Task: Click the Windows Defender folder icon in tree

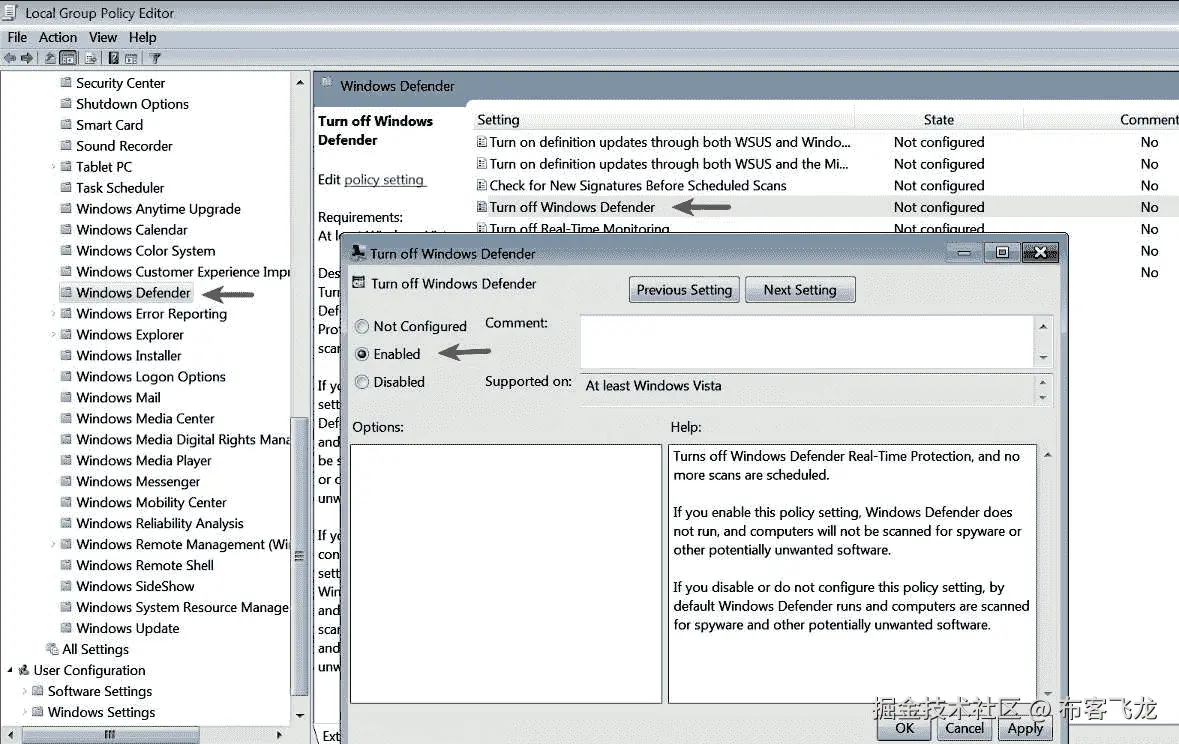Action: pos(66,292)
